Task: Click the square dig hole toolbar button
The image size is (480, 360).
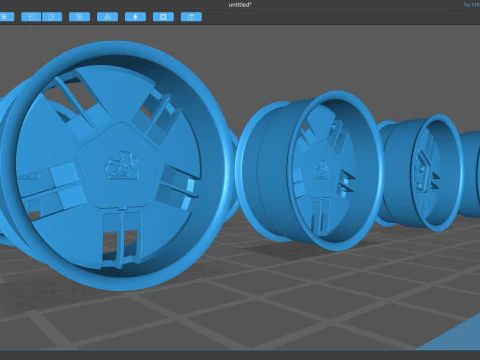Action: [163, 17]
